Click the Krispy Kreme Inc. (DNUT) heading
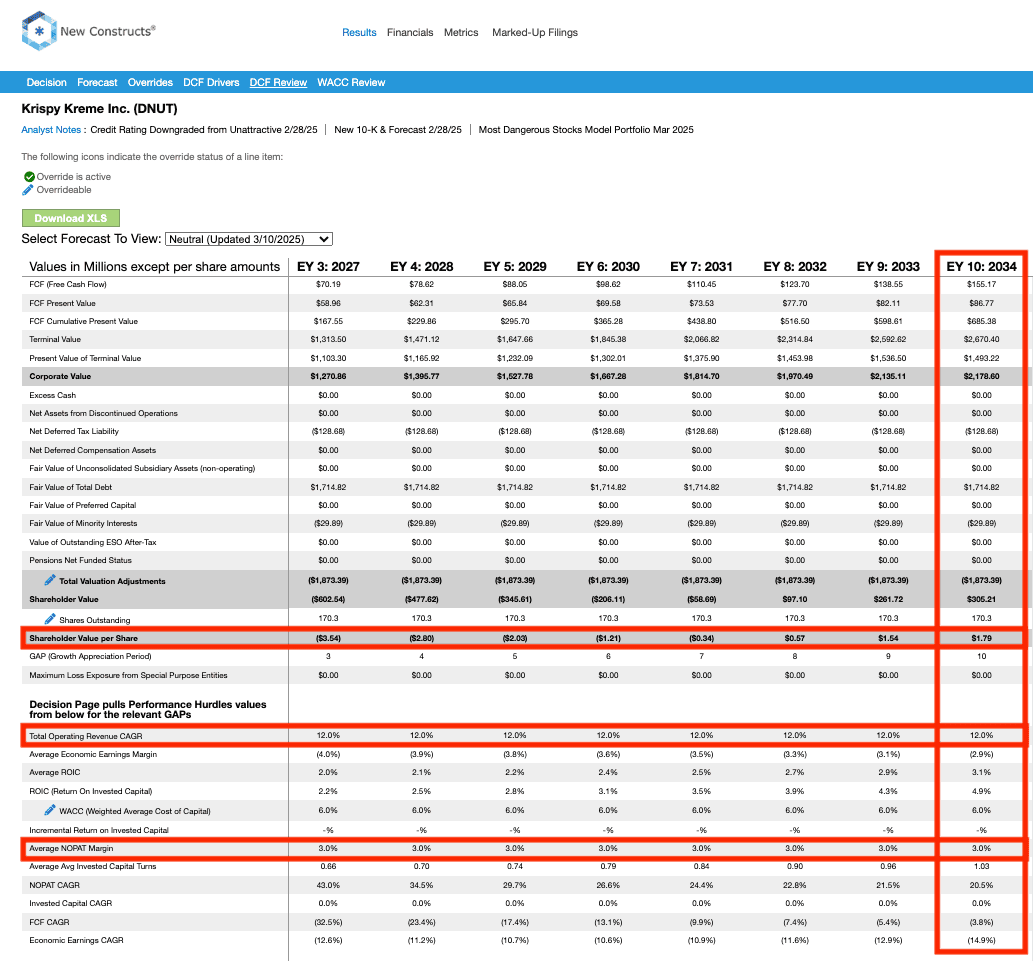 pyautogui.click(x=99, y=109)
